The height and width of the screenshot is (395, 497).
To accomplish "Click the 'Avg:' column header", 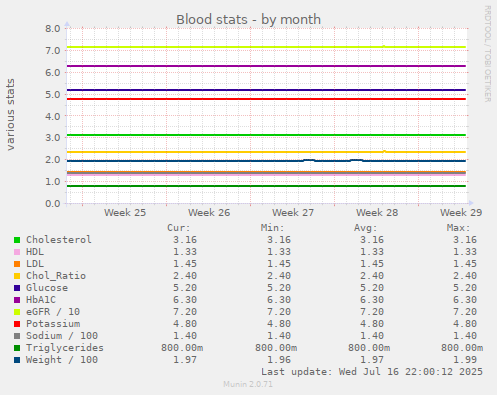I will coord(365,228).
